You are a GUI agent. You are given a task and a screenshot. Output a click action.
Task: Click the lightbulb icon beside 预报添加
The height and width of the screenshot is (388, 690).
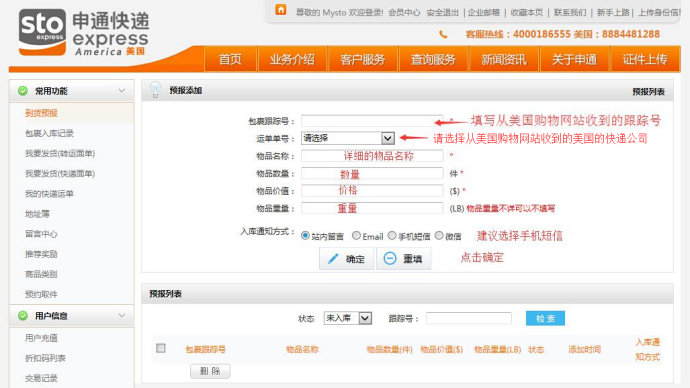click(155, 90)
